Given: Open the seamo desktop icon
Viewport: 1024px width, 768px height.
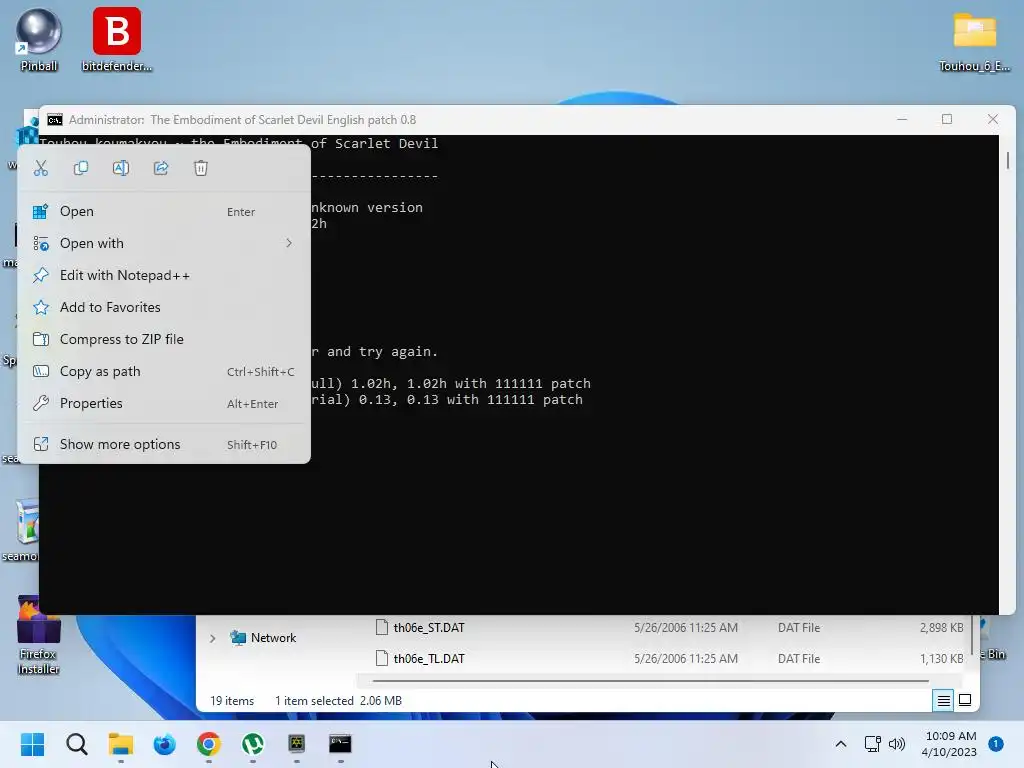Looking at the screenshot, I should click(x=21, y=530).
